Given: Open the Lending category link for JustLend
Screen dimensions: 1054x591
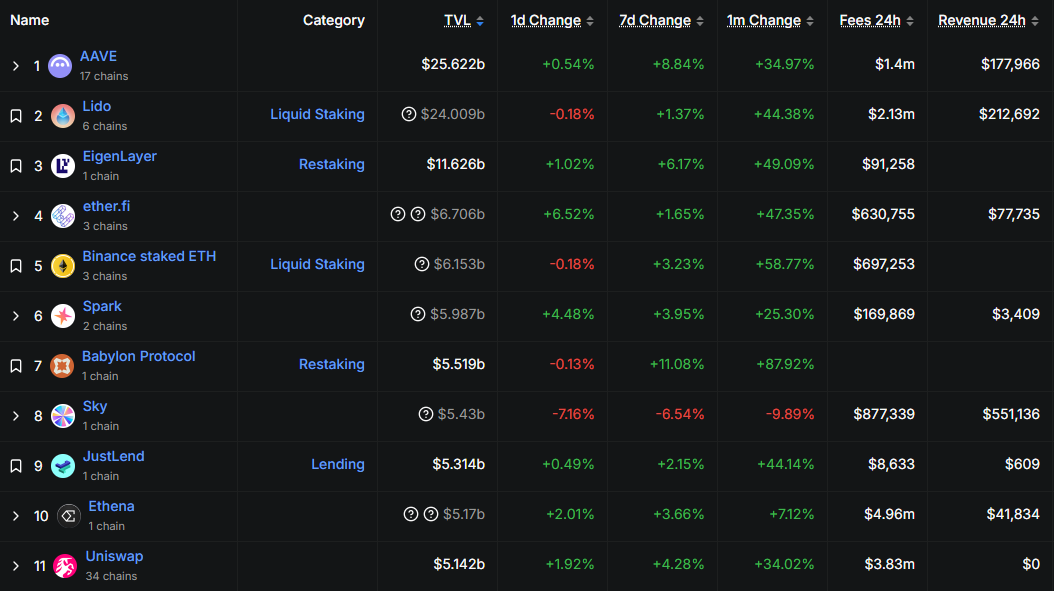Looking at the screenshot, I should [337, 464].
